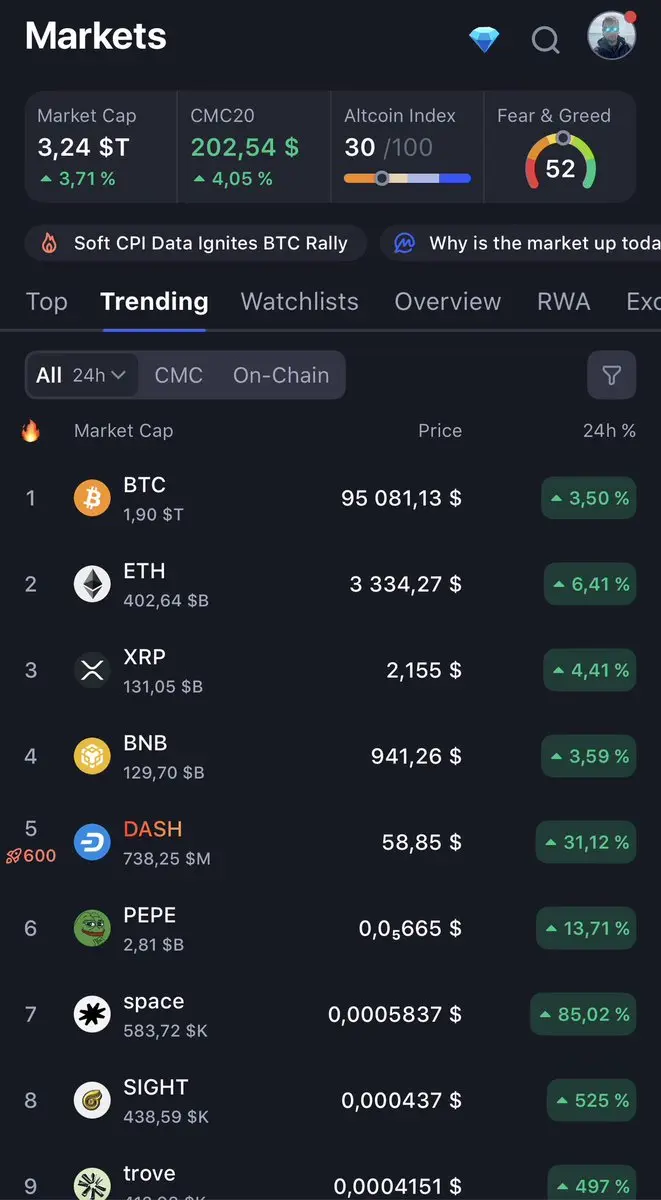This screenshot has width=661, height=1200.
Task: Open the Fear & Greed gauge card
Action: pos(560,148)
